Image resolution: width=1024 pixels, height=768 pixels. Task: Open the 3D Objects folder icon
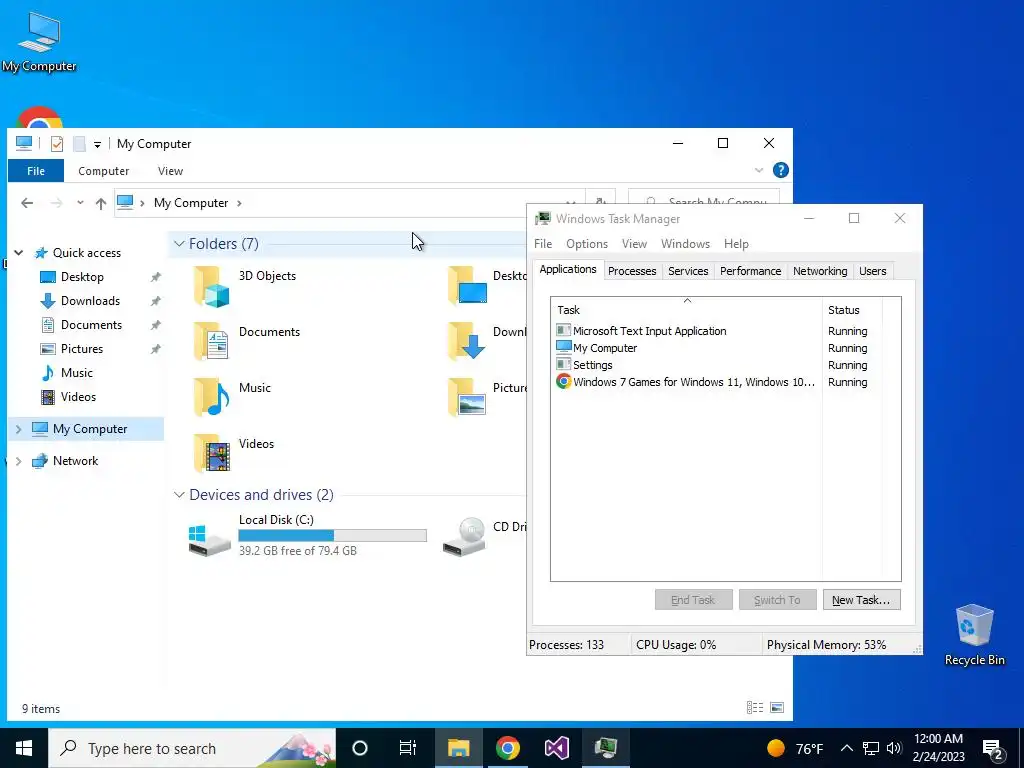(x=211, y=286)
